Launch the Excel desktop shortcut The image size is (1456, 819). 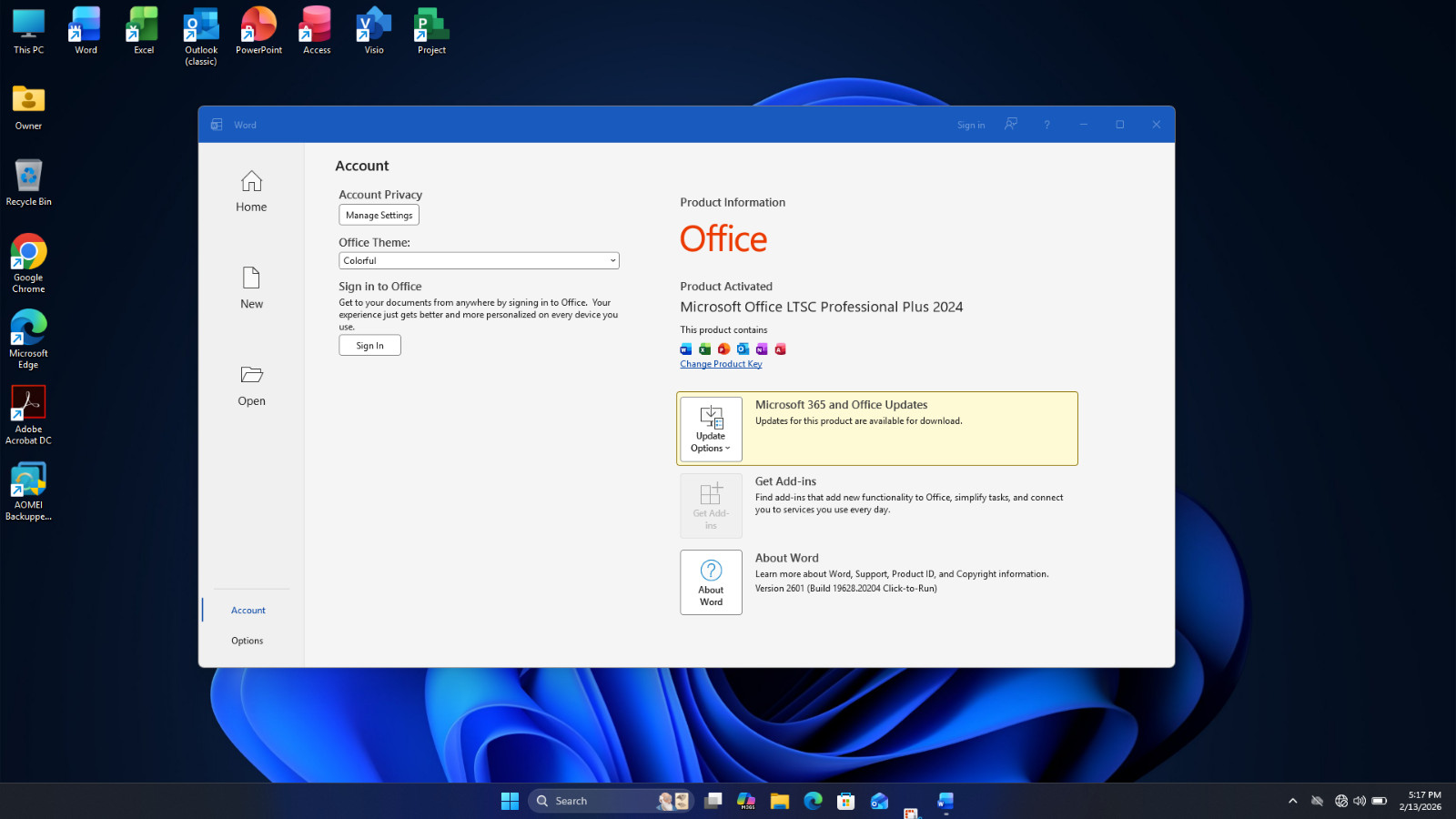144,31
